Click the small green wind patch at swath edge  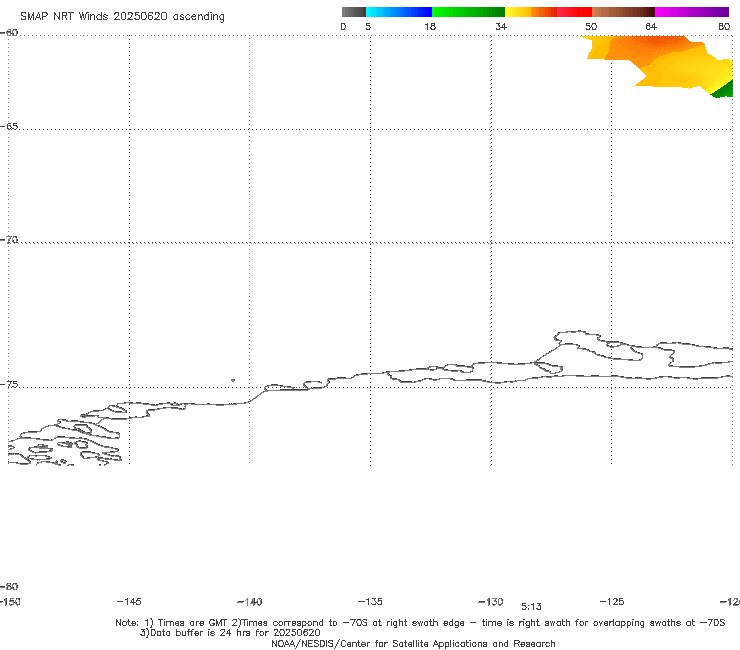coord(723,90)
